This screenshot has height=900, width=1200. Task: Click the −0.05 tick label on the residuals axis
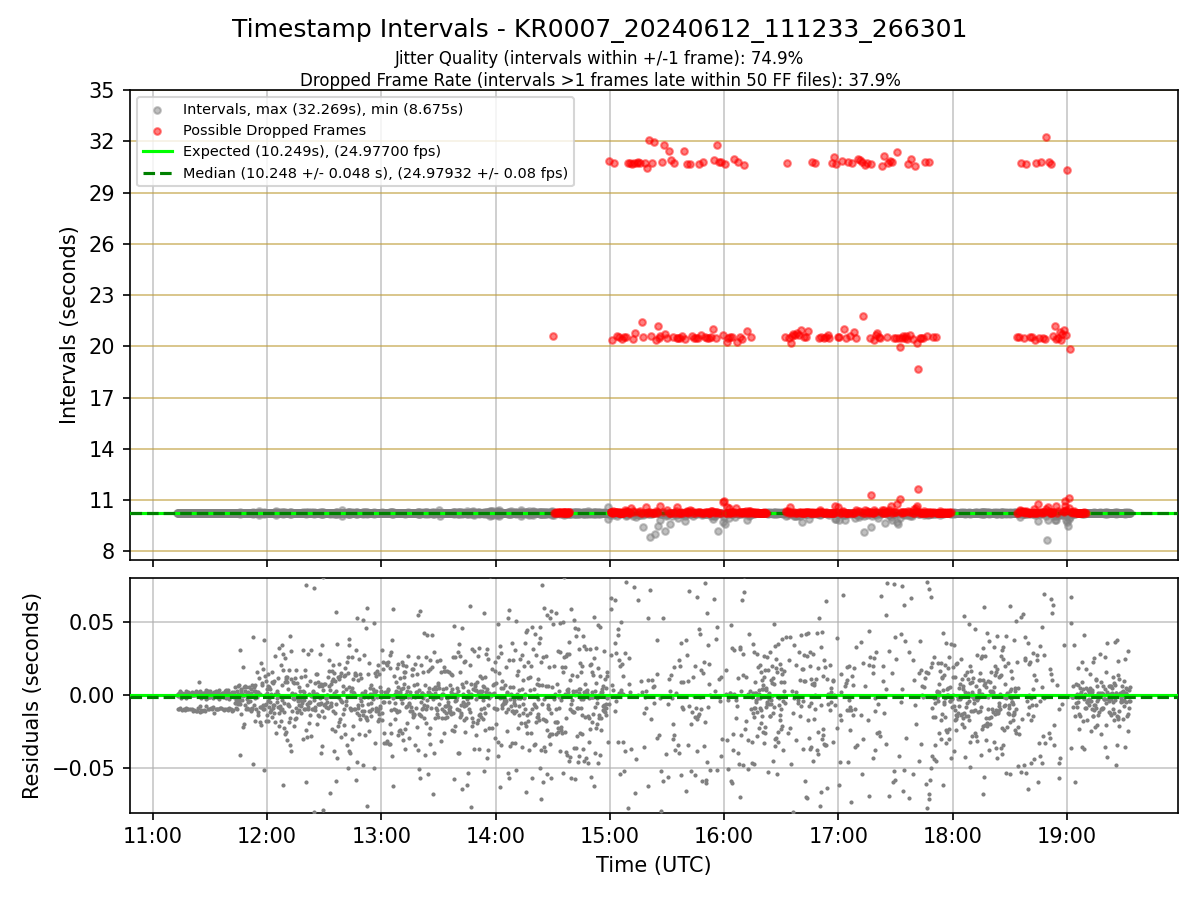(x=86, y=768)
